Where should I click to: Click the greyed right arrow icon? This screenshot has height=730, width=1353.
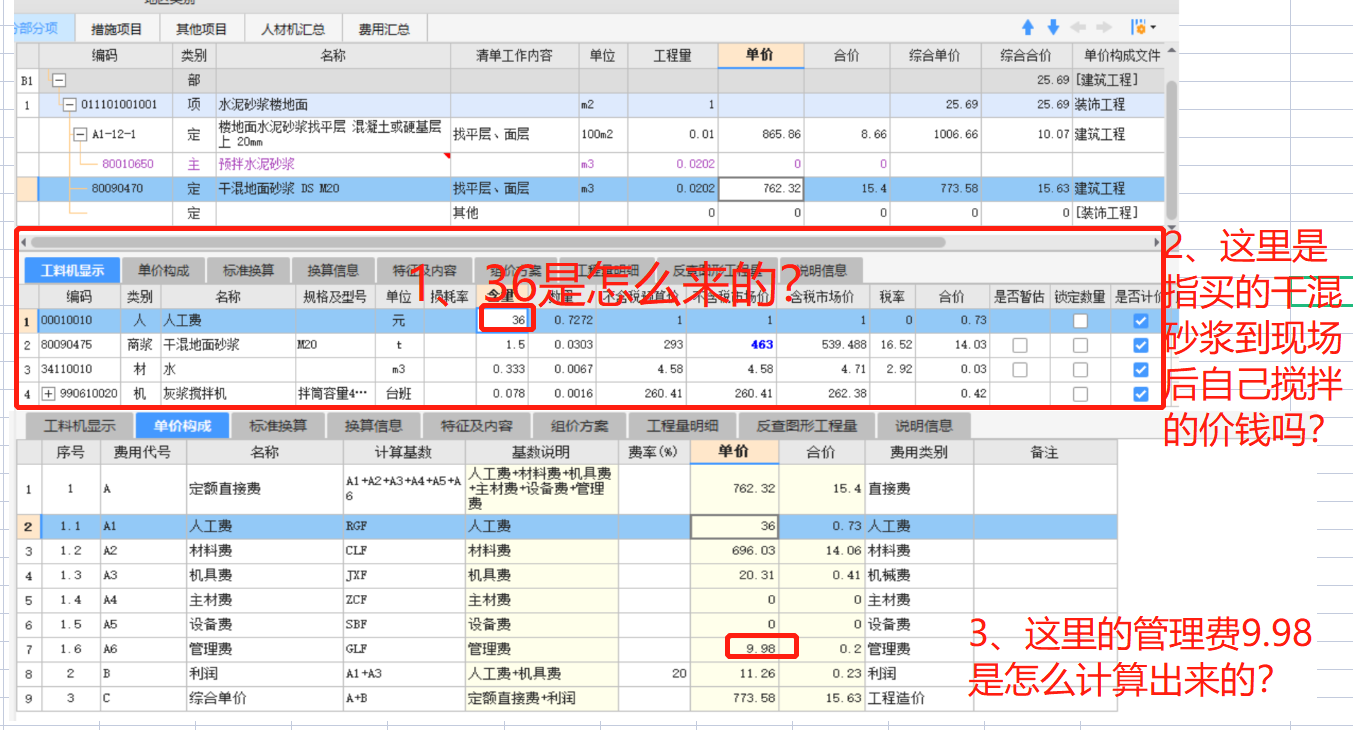point(1104,28)
